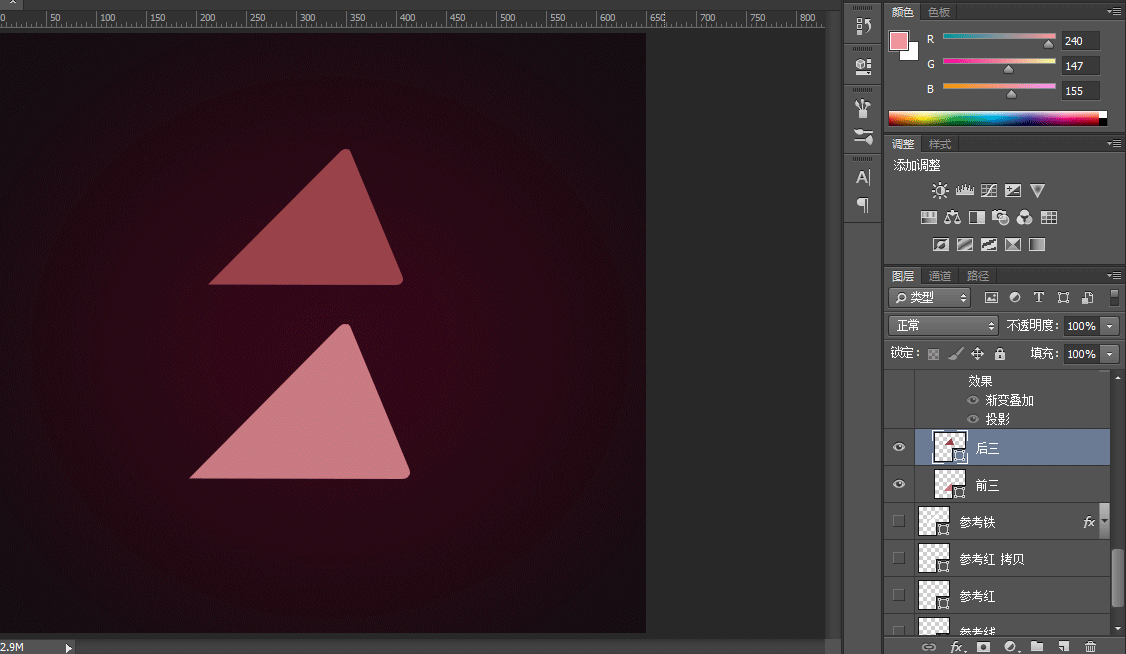
Task: Filter layers by type layers icon
Action: (x=1038, y=297)
